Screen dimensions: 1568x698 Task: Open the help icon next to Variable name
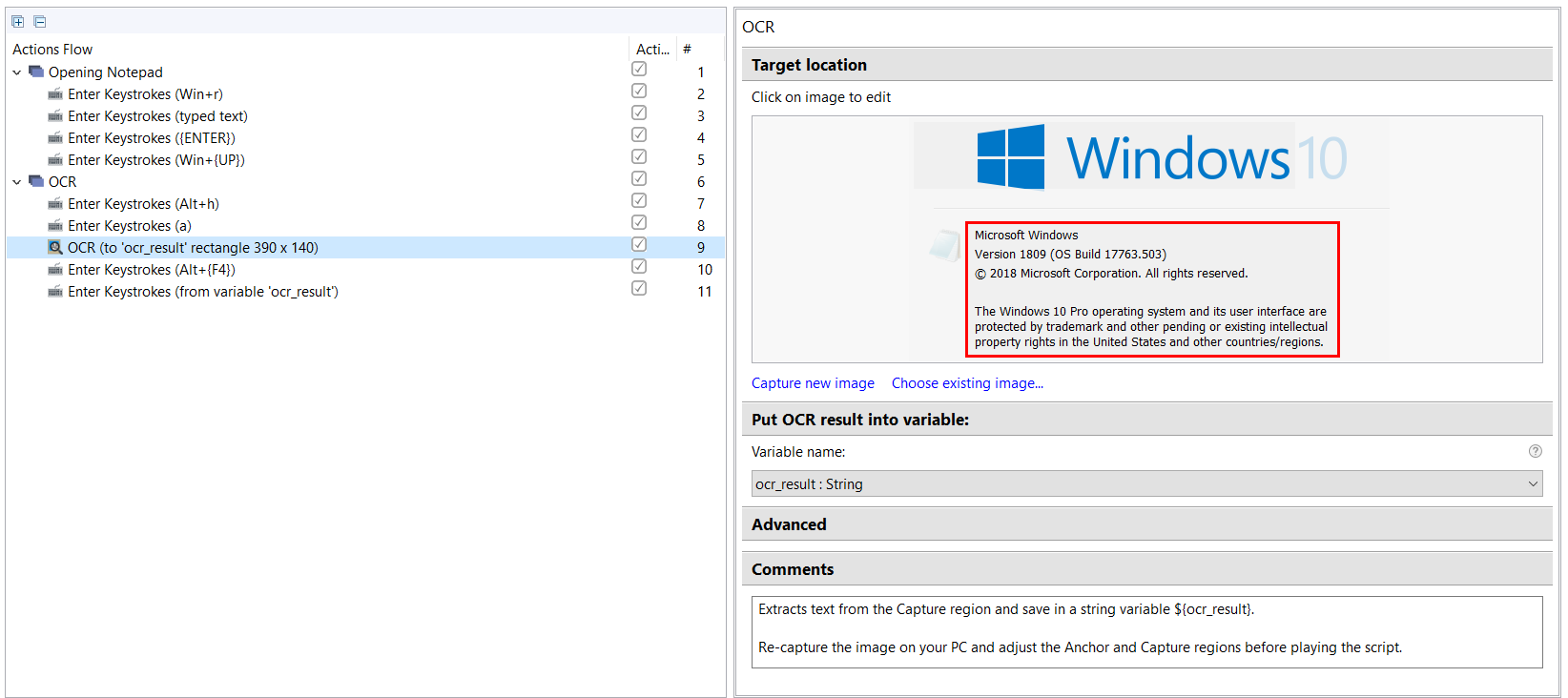click(1535, 451)
